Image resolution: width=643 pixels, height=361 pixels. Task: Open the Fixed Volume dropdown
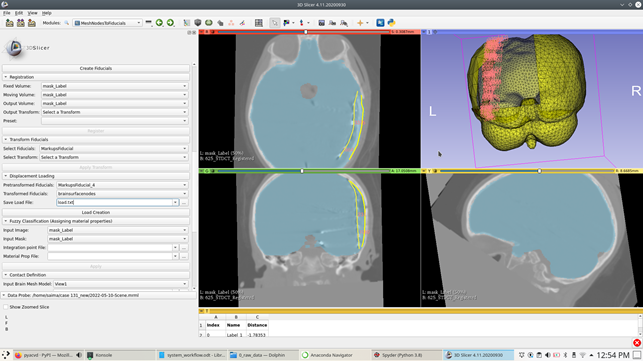[x=114, y=86]
